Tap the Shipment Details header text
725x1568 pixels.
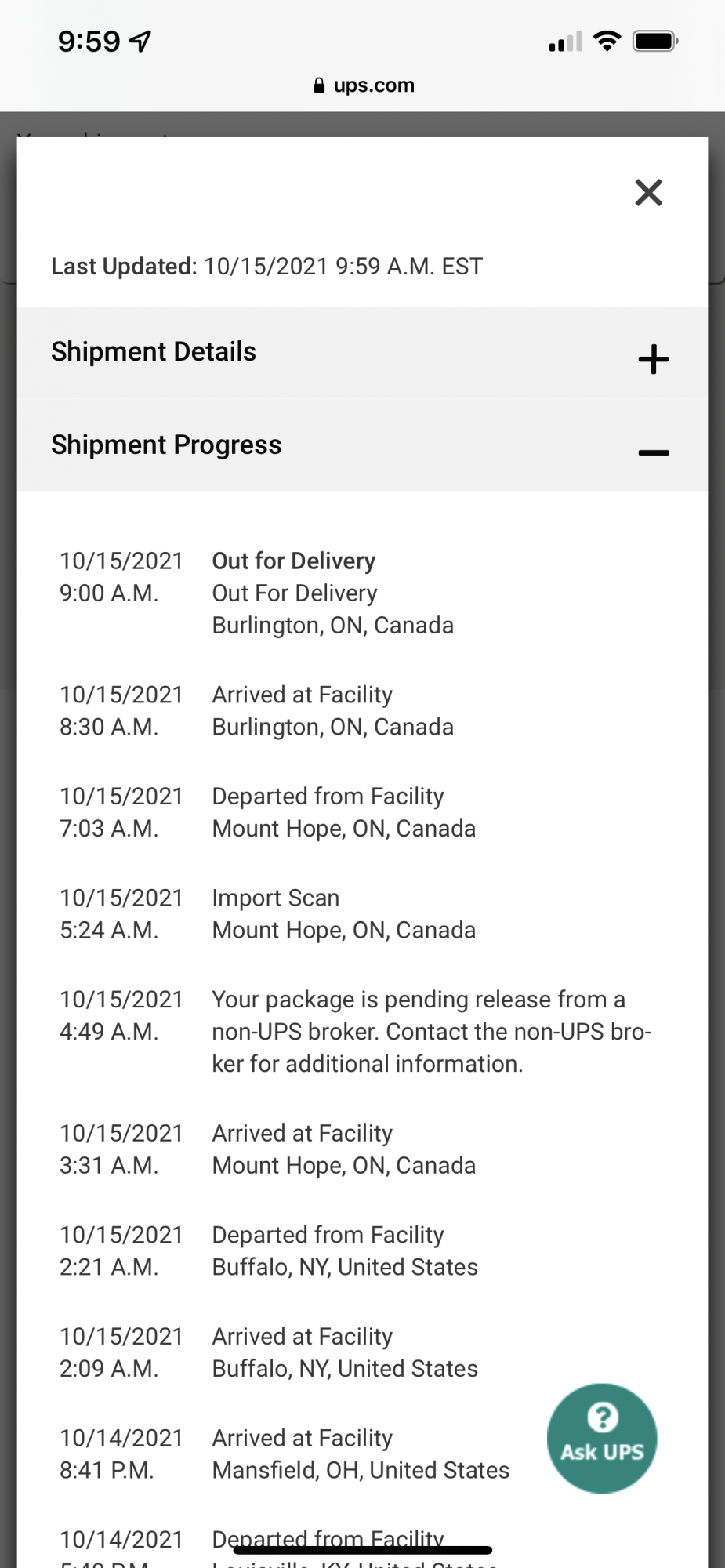coord(154,352)
